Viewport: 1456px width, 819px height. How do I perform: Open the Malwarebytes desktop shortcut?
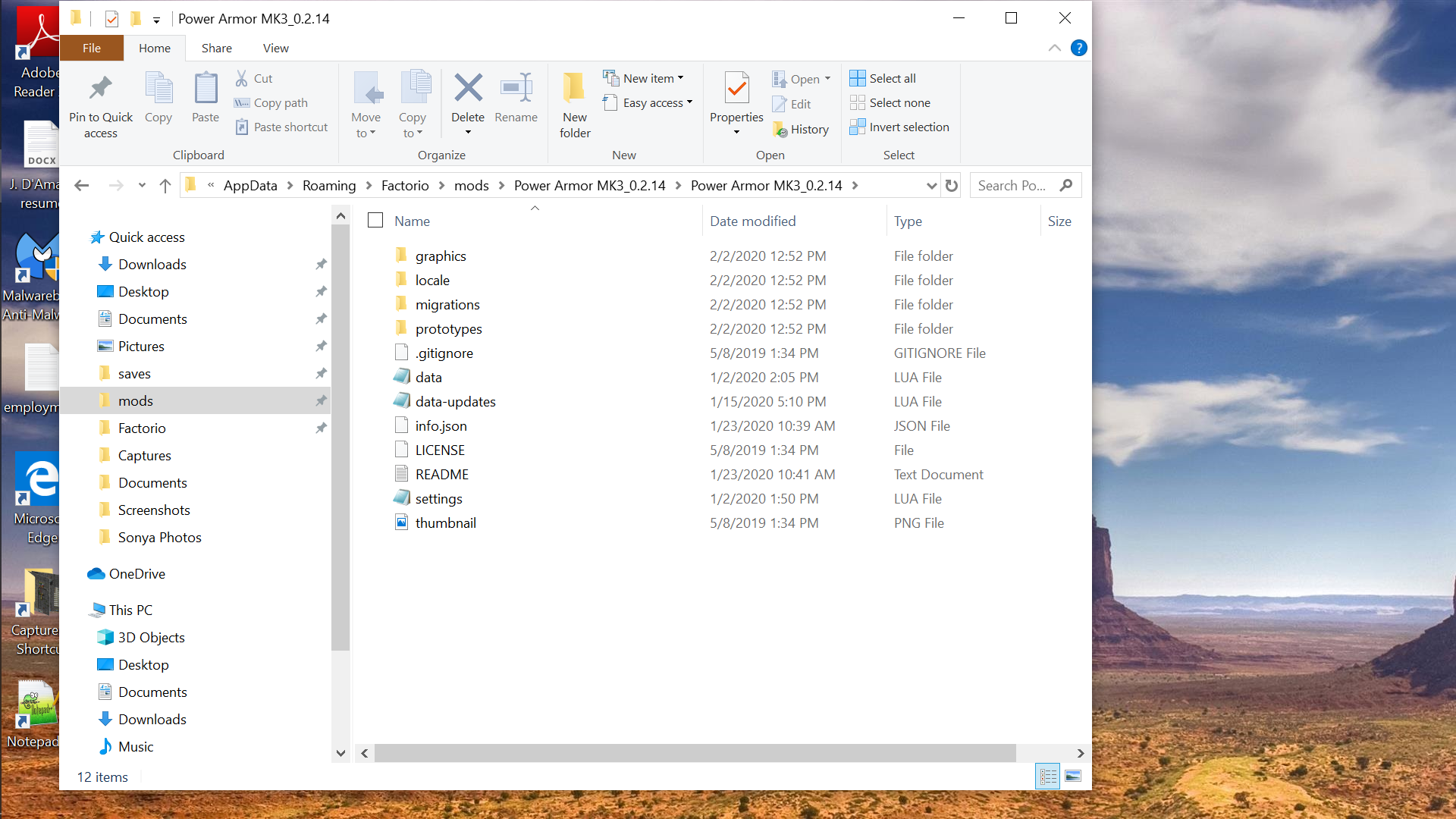click(x=32, y=277)
